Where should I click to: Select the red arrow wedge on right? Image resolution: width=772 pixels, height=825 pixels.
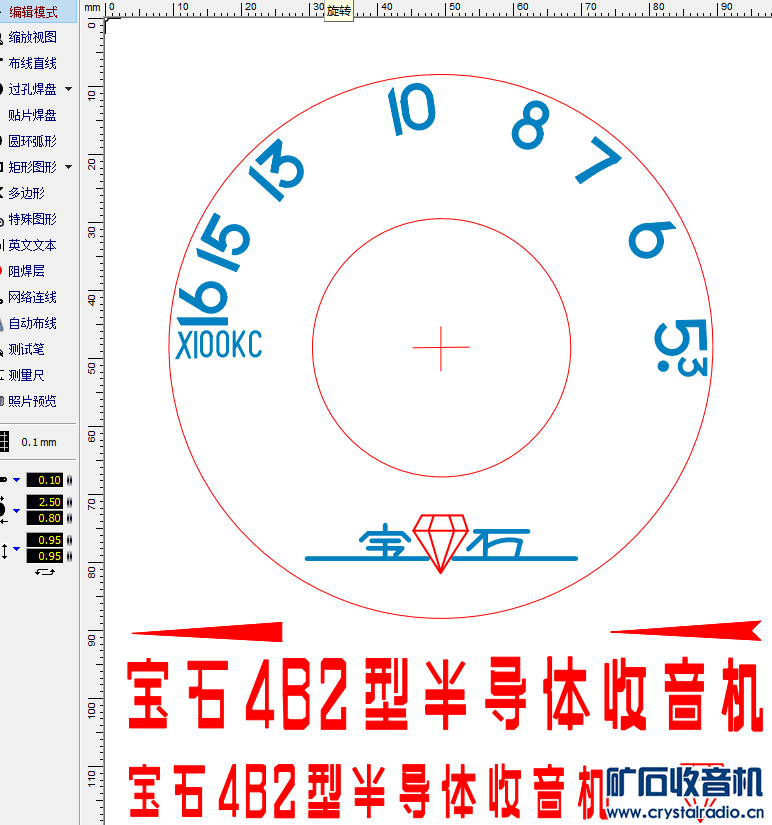(686, 630)
